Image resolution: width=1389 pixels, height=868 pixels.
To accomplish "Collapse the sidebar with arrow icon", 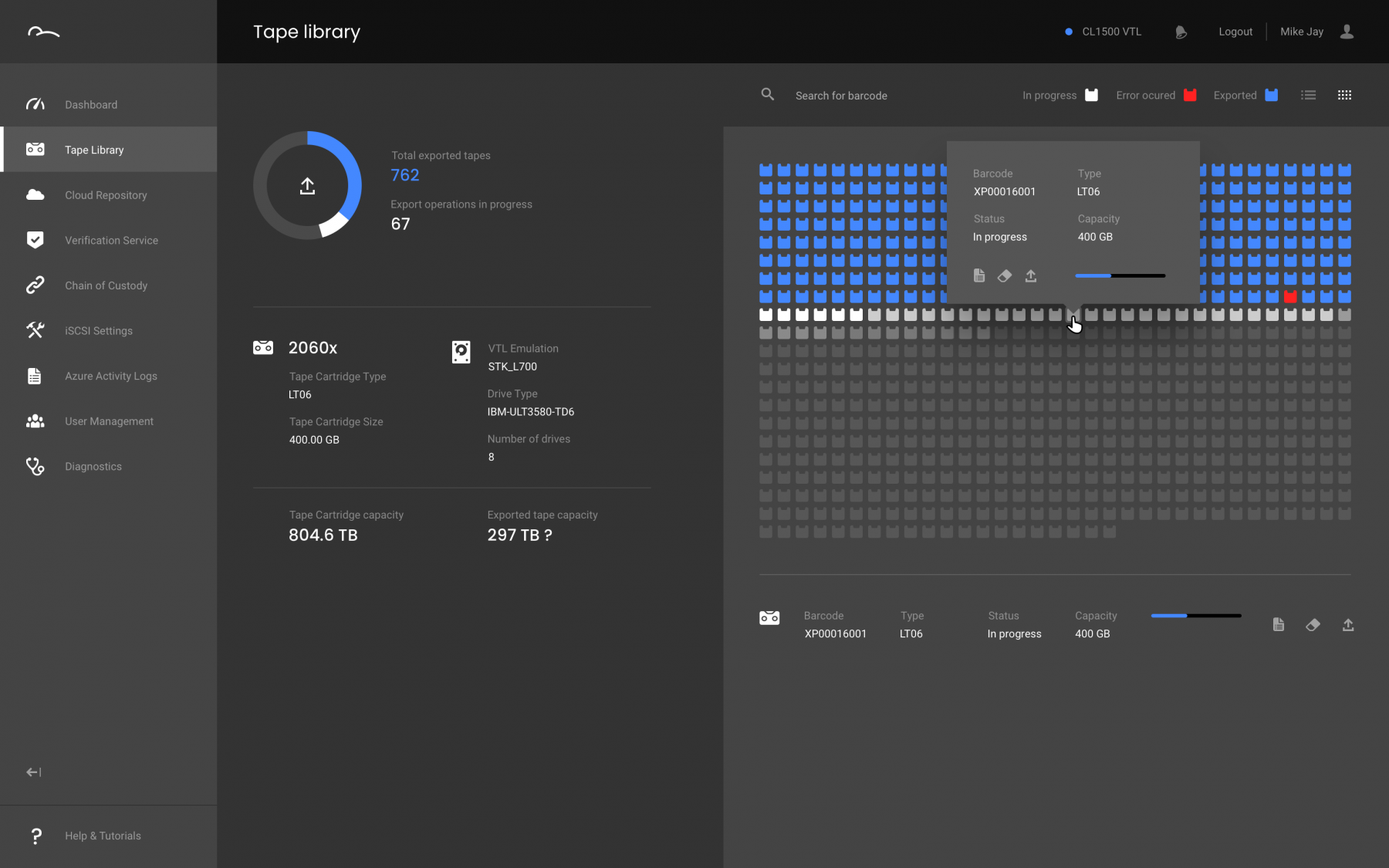I will [34, 772].
